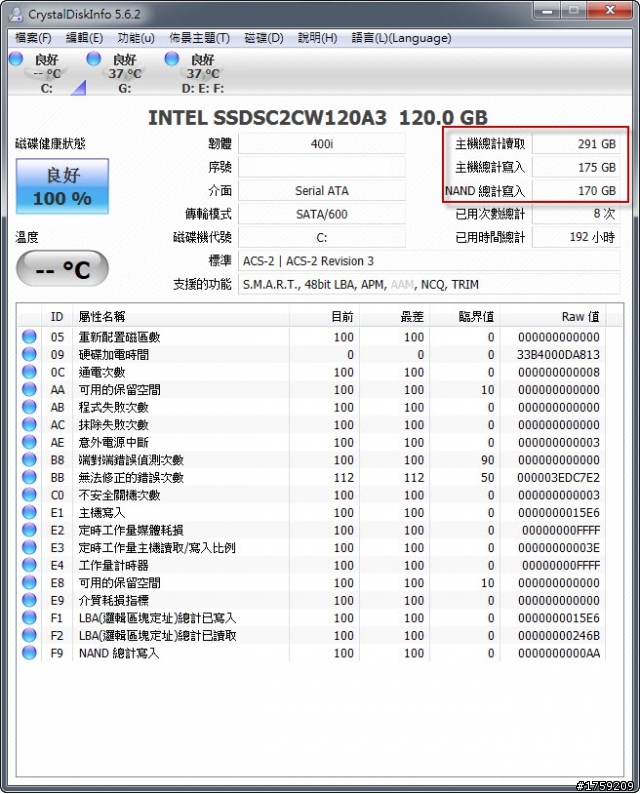Click the CrystalDiskInfo title bar app icon
Viewport: 640px width, 794px height.
pos(16,14)
